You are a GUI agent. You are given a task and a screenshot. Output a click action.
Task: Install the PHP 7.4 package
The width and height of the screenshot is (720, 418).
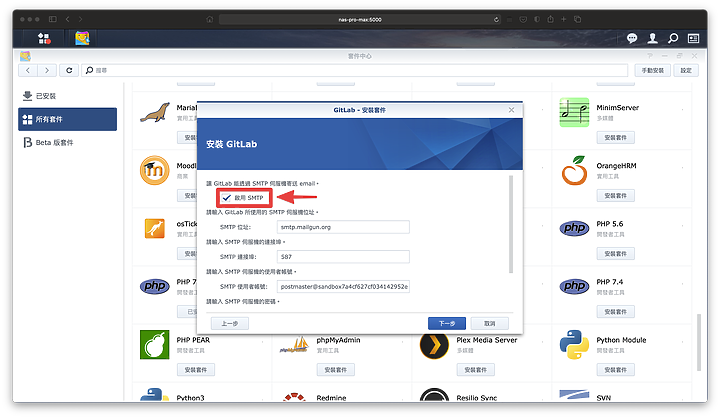click(x=615, y=311)
